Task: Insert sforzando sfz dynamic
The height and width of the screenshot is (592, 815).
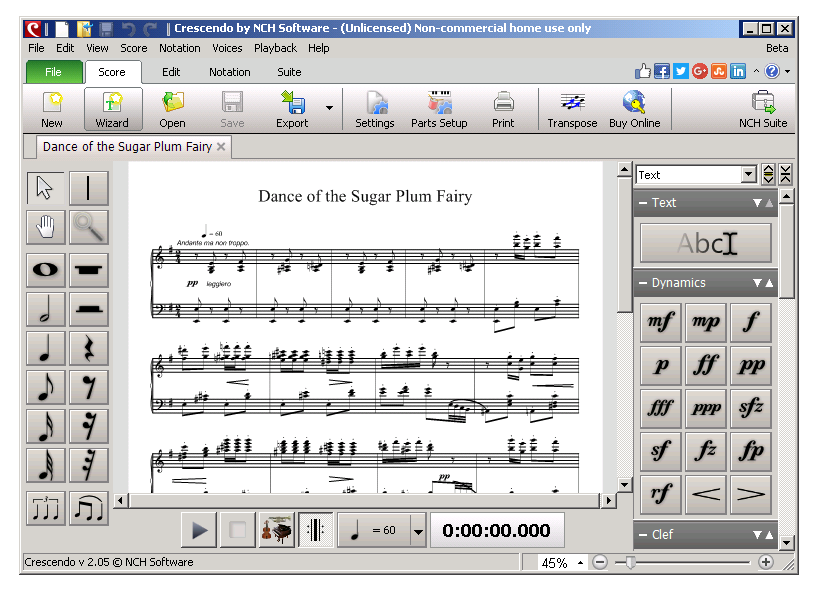Action: [x=751, y=409]
